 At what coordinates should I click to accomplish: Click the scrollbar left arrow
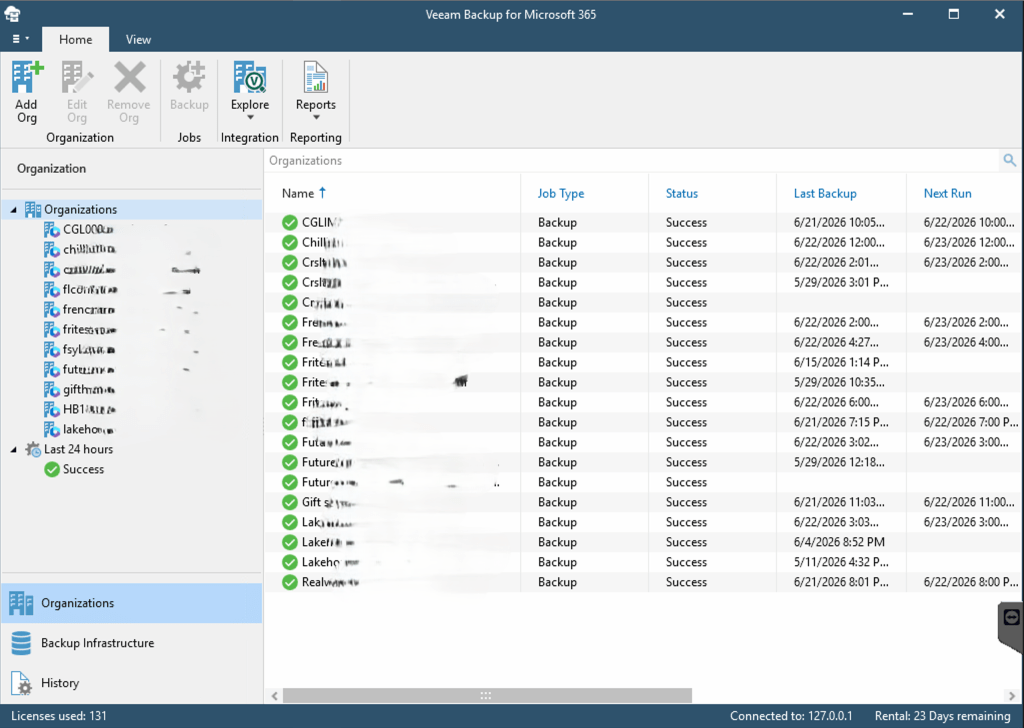[x=275, y=696]
